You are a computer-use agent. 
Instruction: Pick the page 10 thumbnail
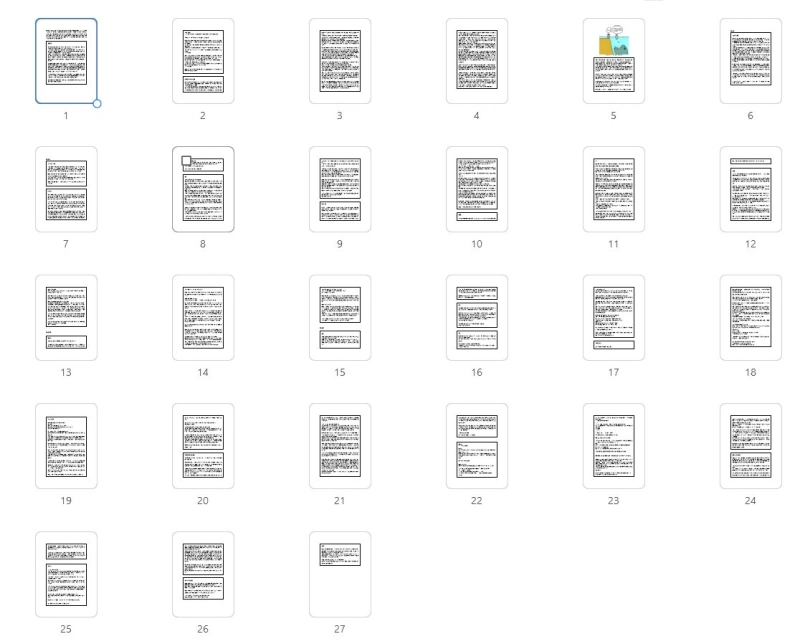(x=477, y=189)
